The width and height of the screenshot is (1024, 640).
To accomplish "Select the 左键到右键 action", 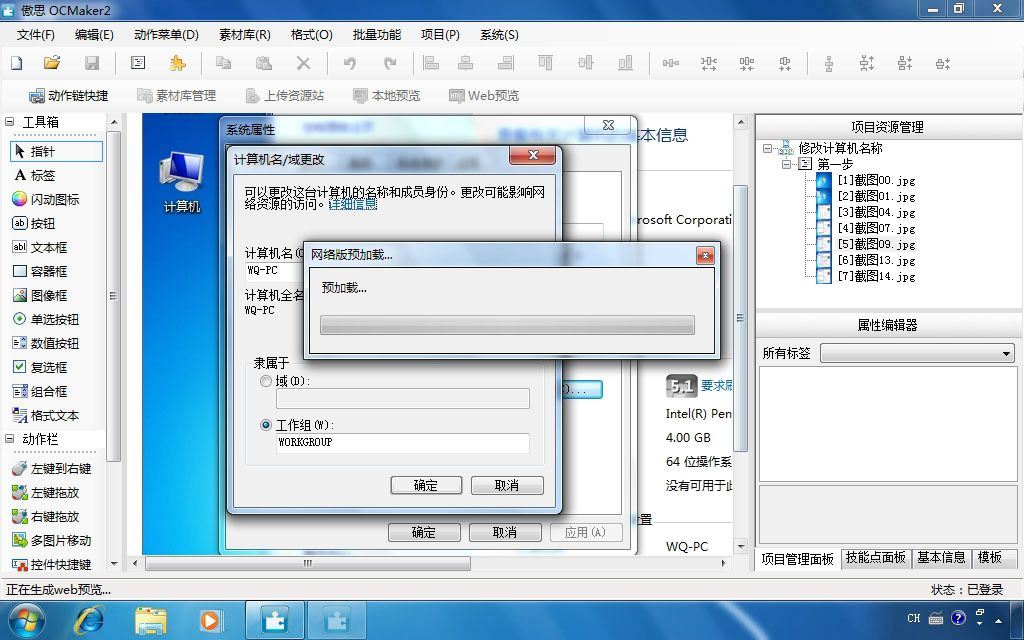I will (52, 468).
